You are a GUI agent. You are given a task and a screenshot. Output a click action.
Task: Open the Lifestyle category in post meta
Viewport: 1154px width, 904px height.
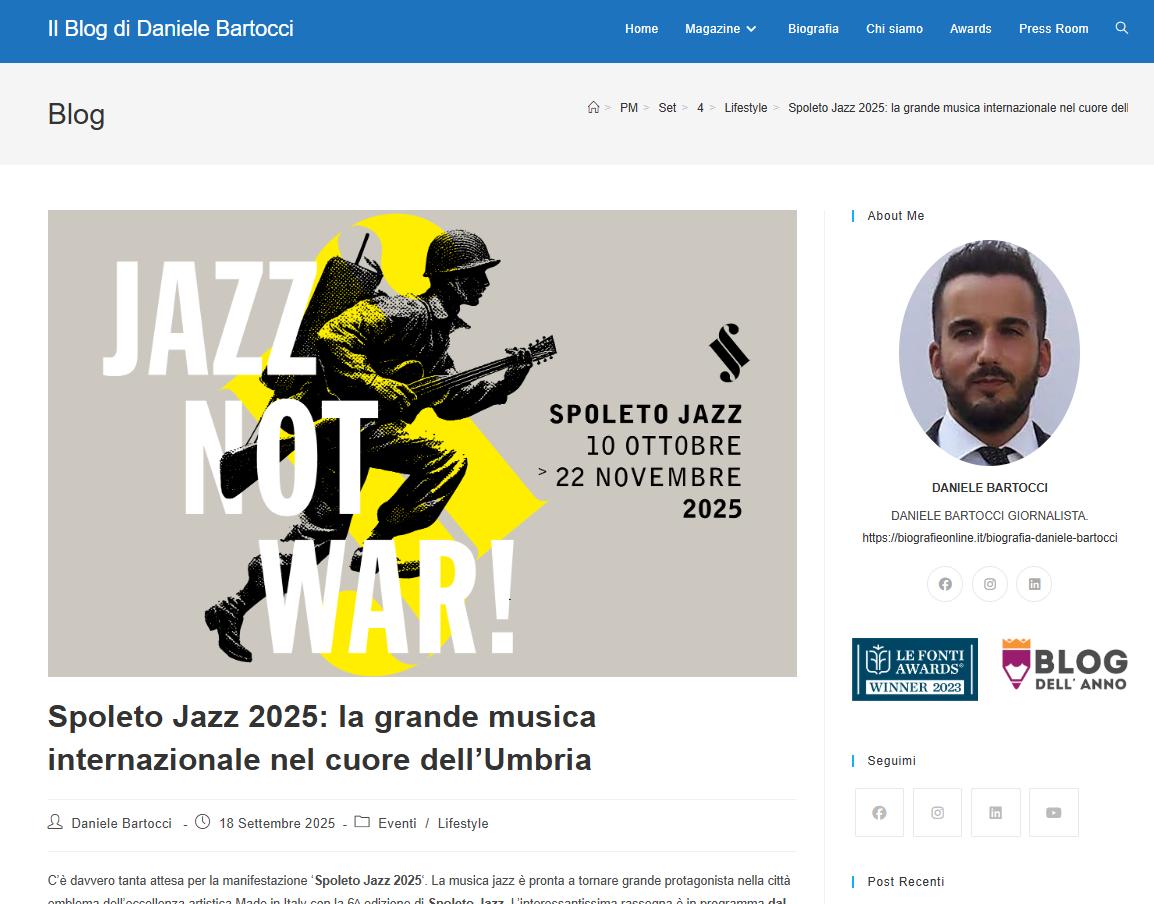[463, 823]
